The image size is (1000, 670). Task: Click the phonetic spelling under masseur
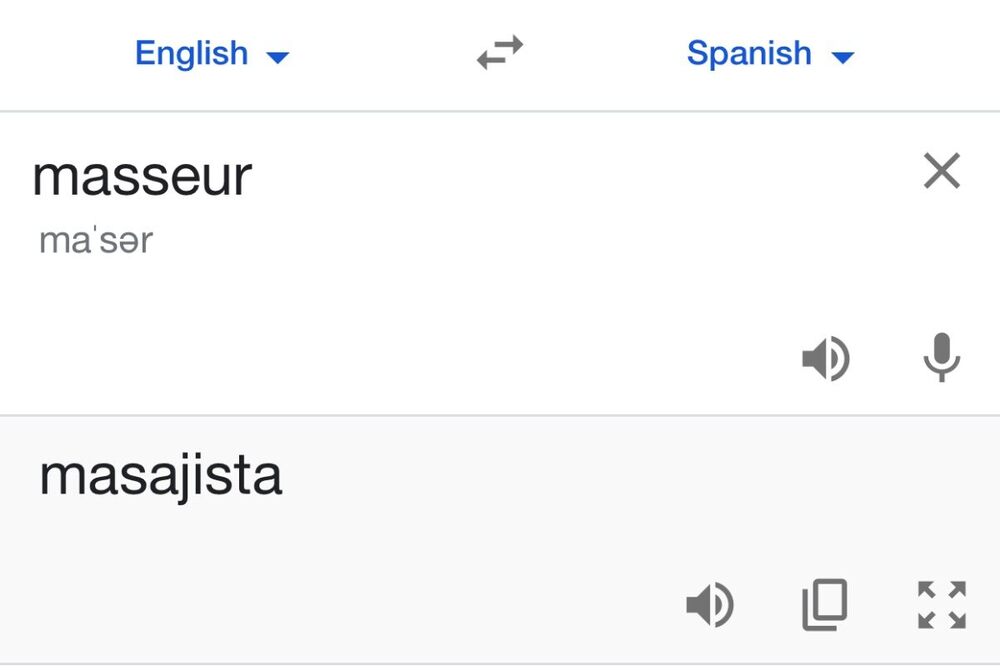96,241
